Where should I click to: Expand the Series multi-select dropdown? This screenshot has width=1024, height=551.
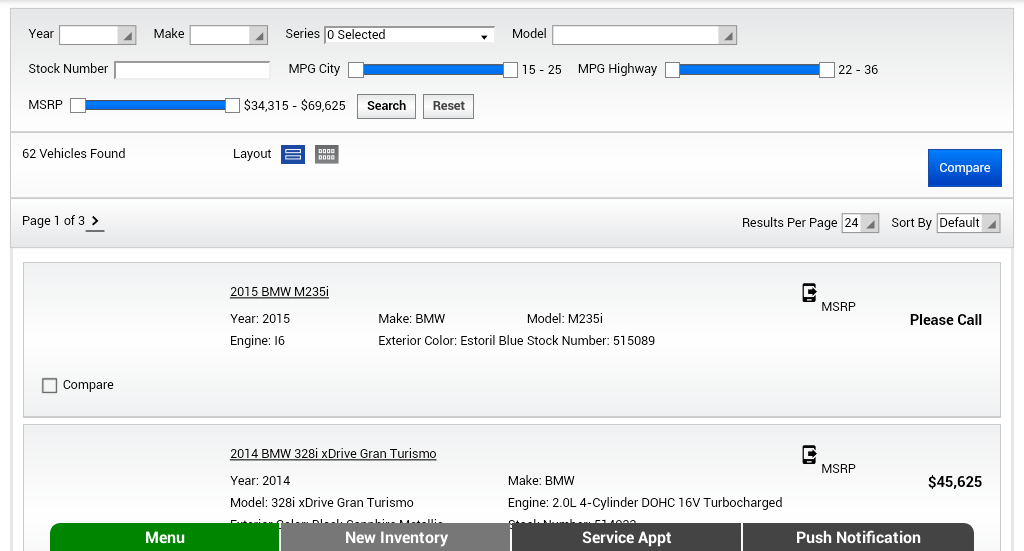click(x=409, y=35)
